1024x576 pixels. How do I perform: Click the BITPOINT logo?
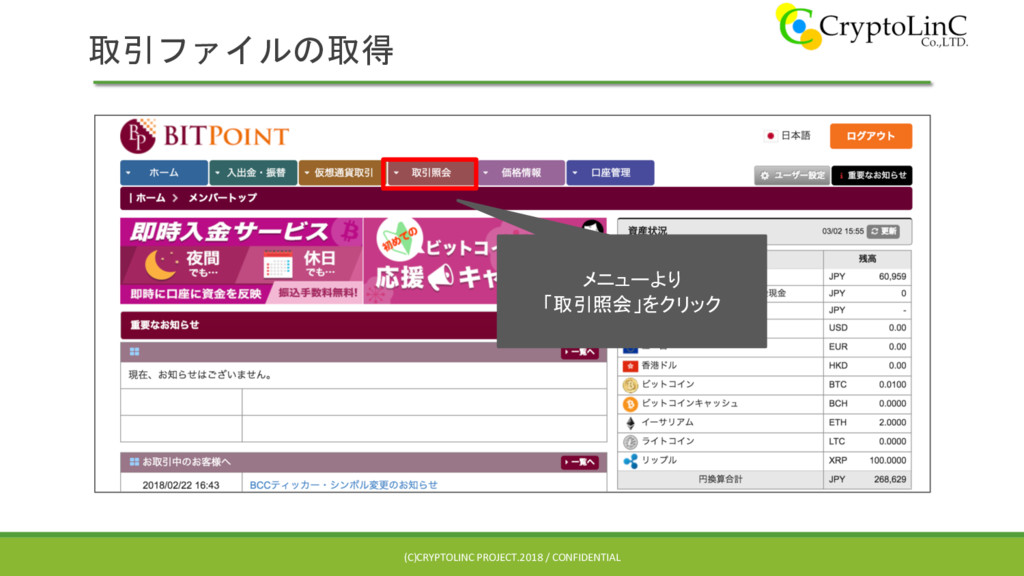204,136
